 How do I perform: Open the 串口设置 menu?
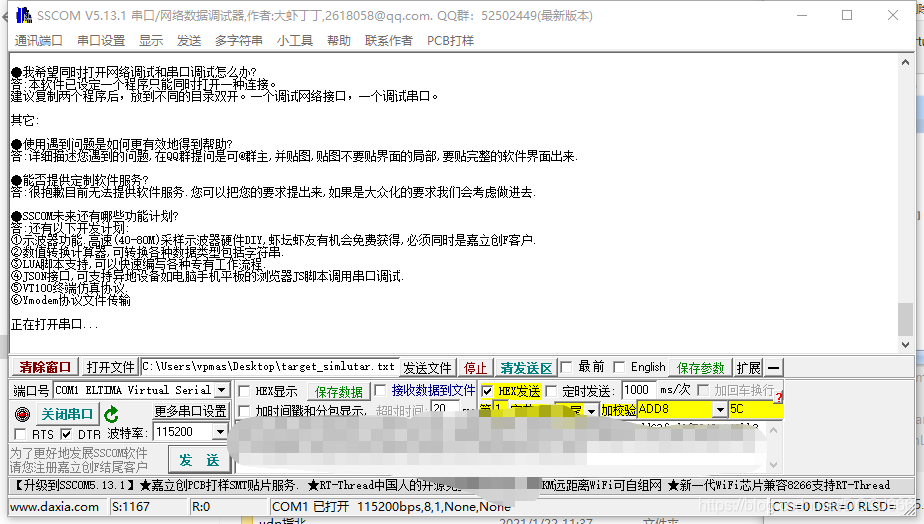point(101,41)
